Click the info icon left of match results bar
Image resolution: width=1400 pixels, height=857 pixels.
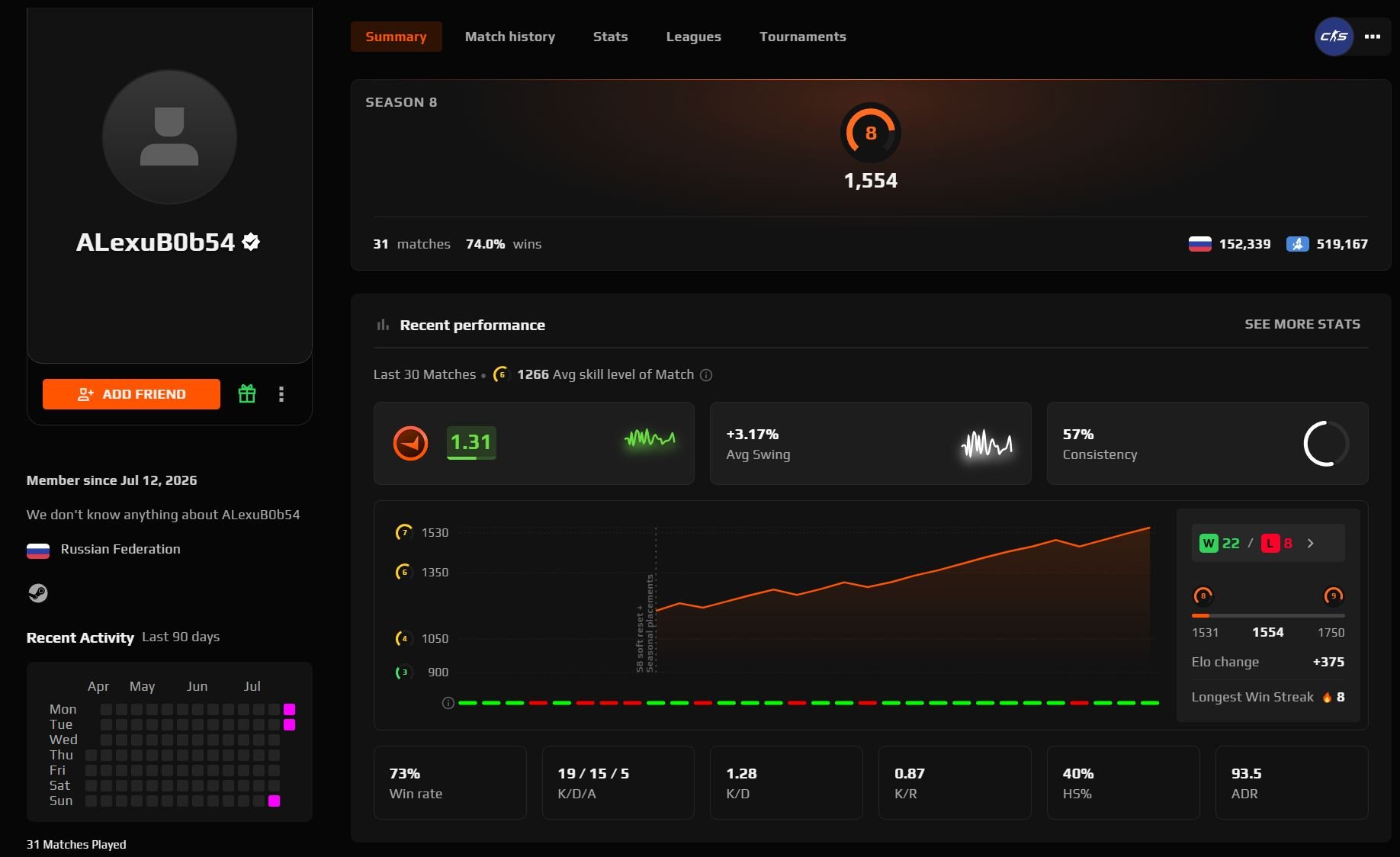(x=448, y=703)
